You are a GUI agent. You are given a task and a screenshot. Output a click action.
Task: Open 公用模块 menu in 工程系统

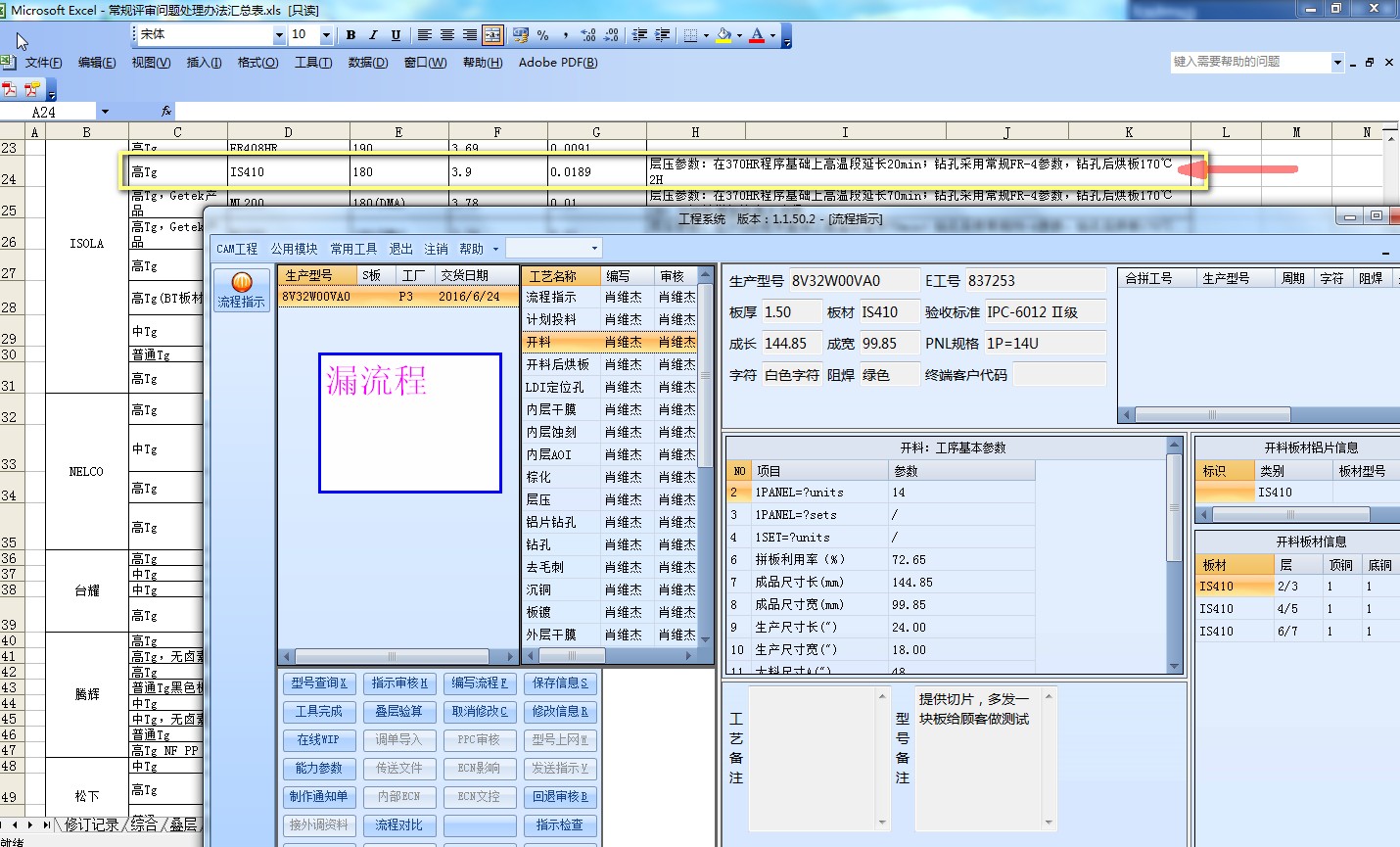295,249
